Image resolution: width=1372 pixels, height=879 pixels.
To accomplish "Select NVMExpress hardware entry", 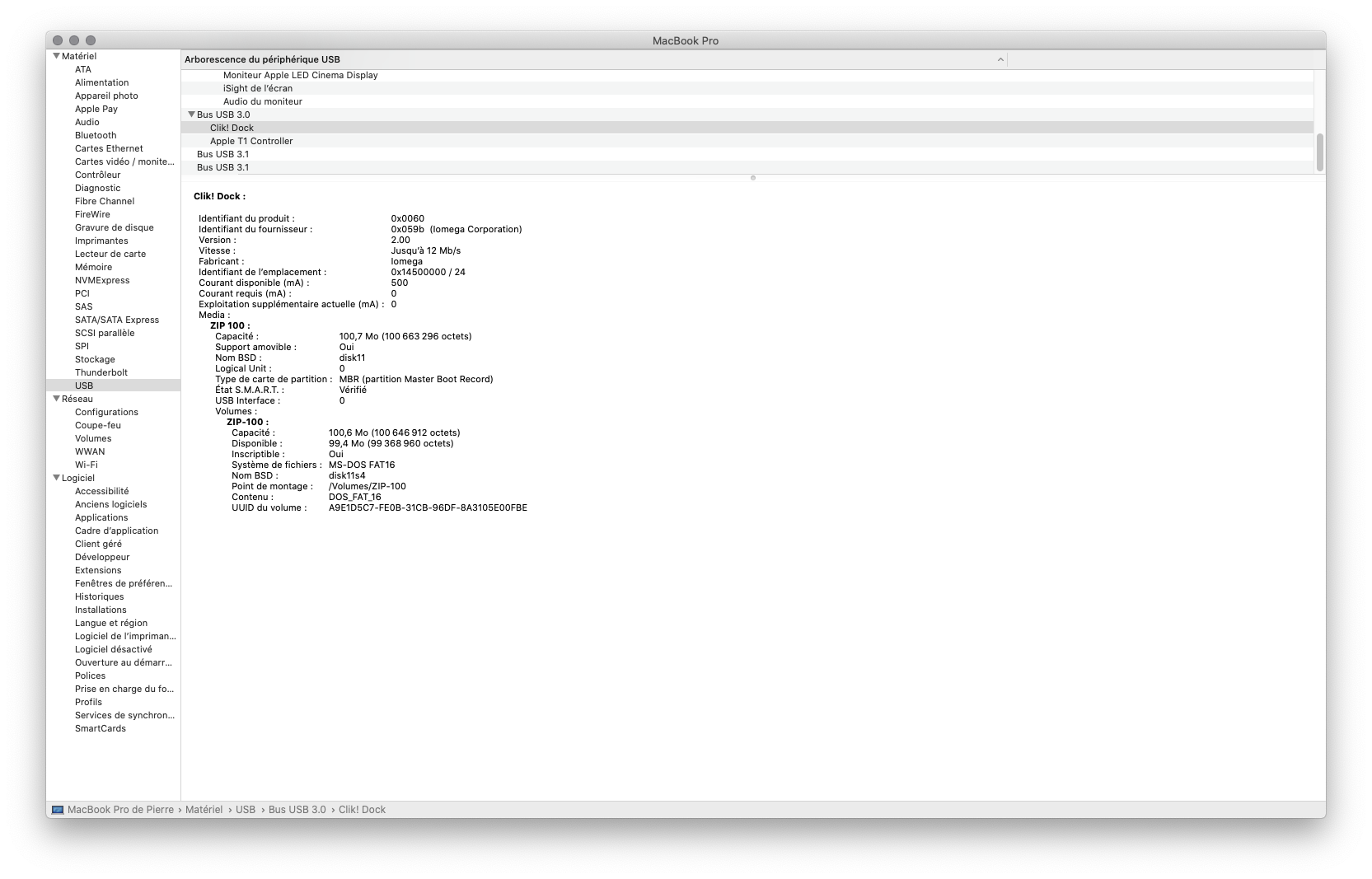I will (102, 280).
